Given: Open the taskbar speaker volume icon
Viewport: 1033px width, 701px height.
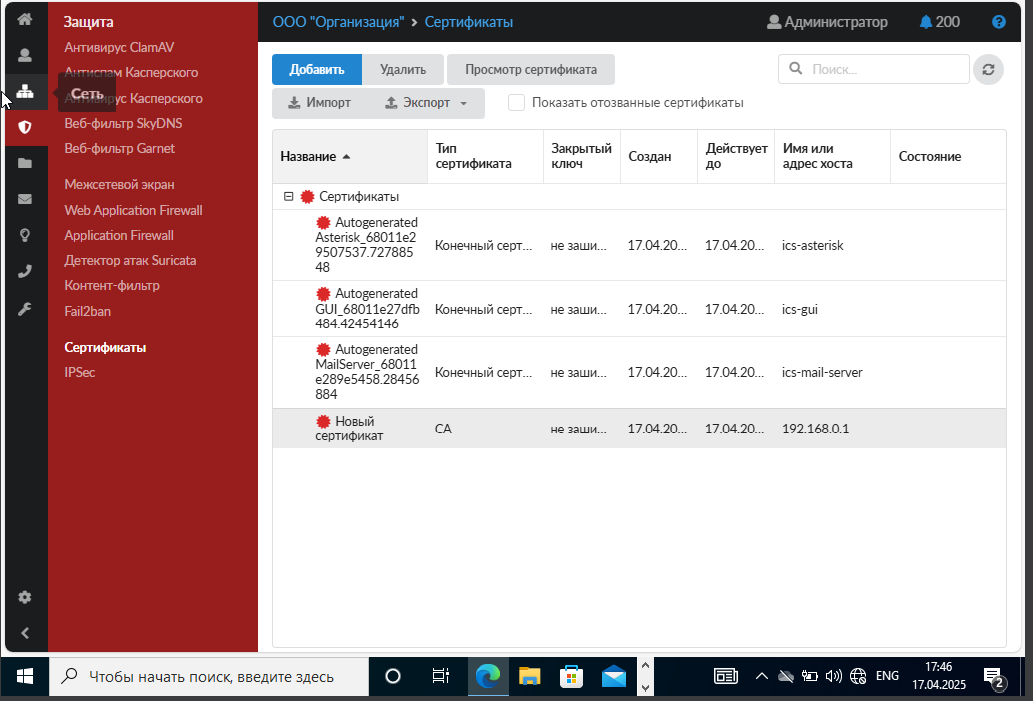Looking at the screenshot, I should pyautogui.click(x=833, y=675).
